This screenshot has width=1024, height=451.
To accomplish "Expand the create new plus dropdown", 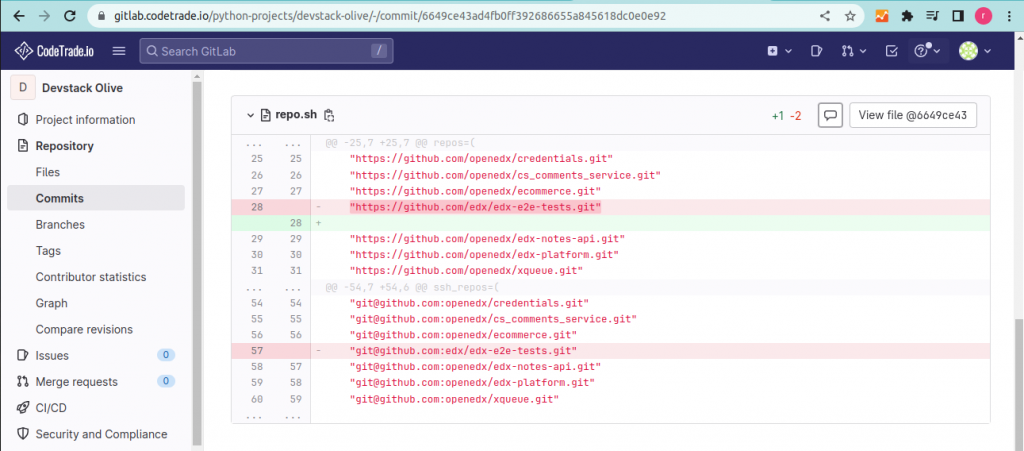I will [x=779, y=51].
